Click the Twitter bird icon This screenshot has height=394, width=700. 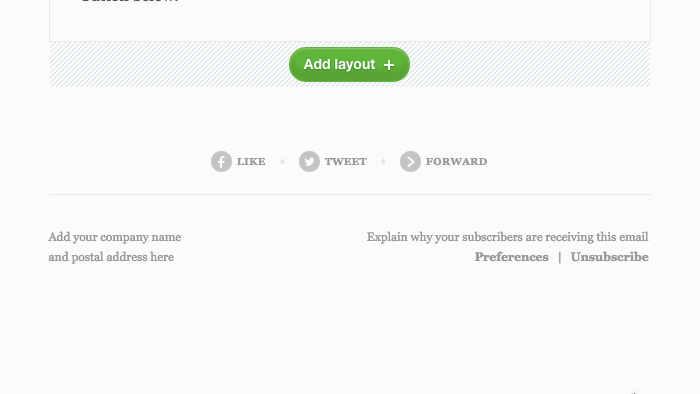(x=309, y=162)
